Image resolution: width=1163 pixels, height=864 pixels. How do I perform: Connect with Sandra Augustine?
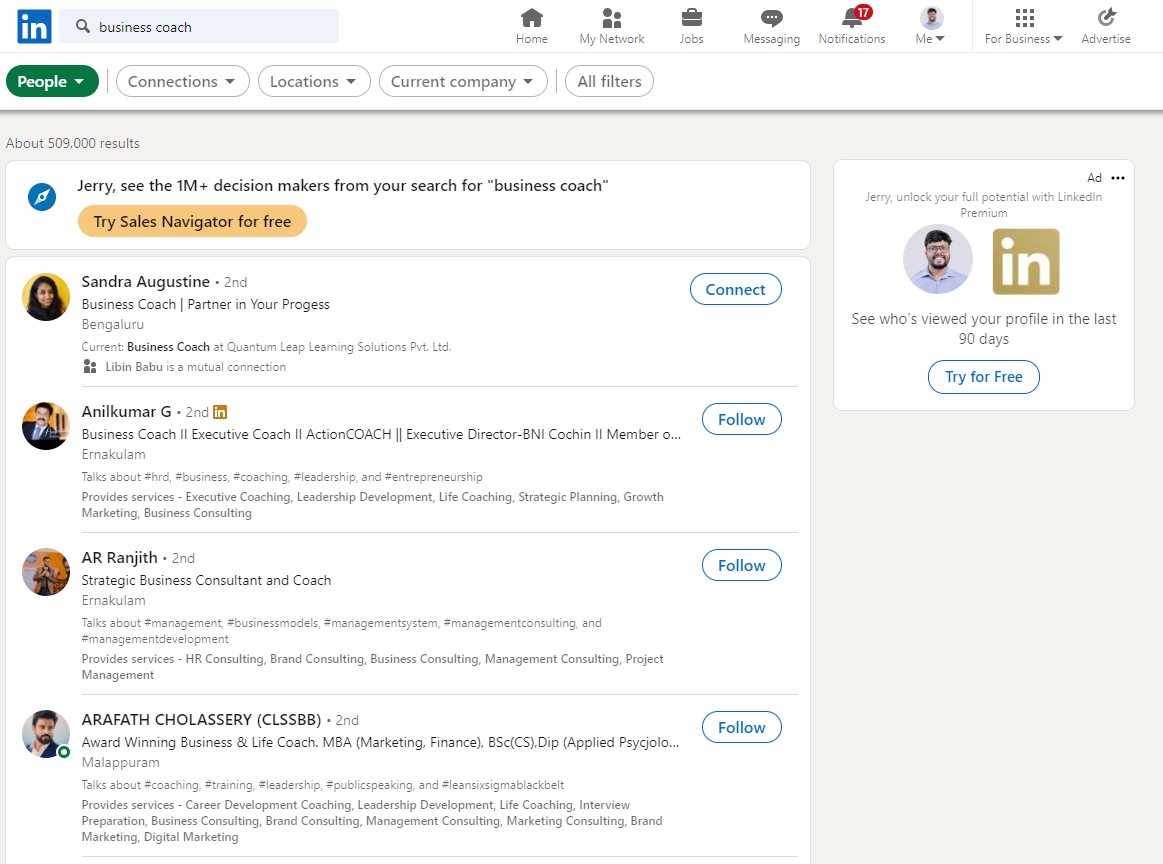click(x=735, y=289)
